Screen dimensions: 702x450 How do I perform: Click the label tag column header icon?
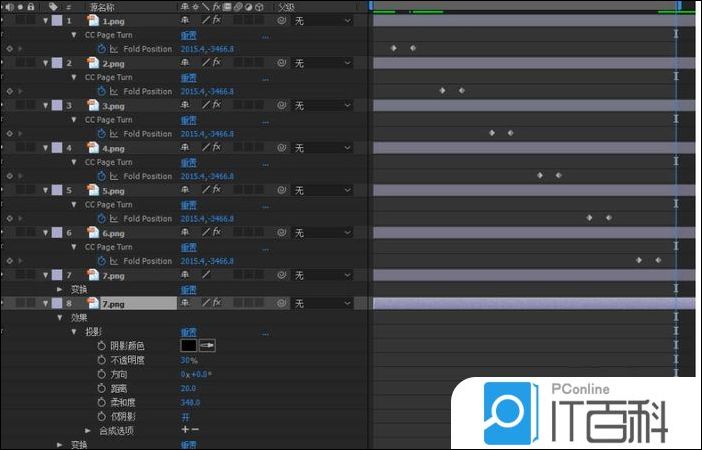[53, 6]
